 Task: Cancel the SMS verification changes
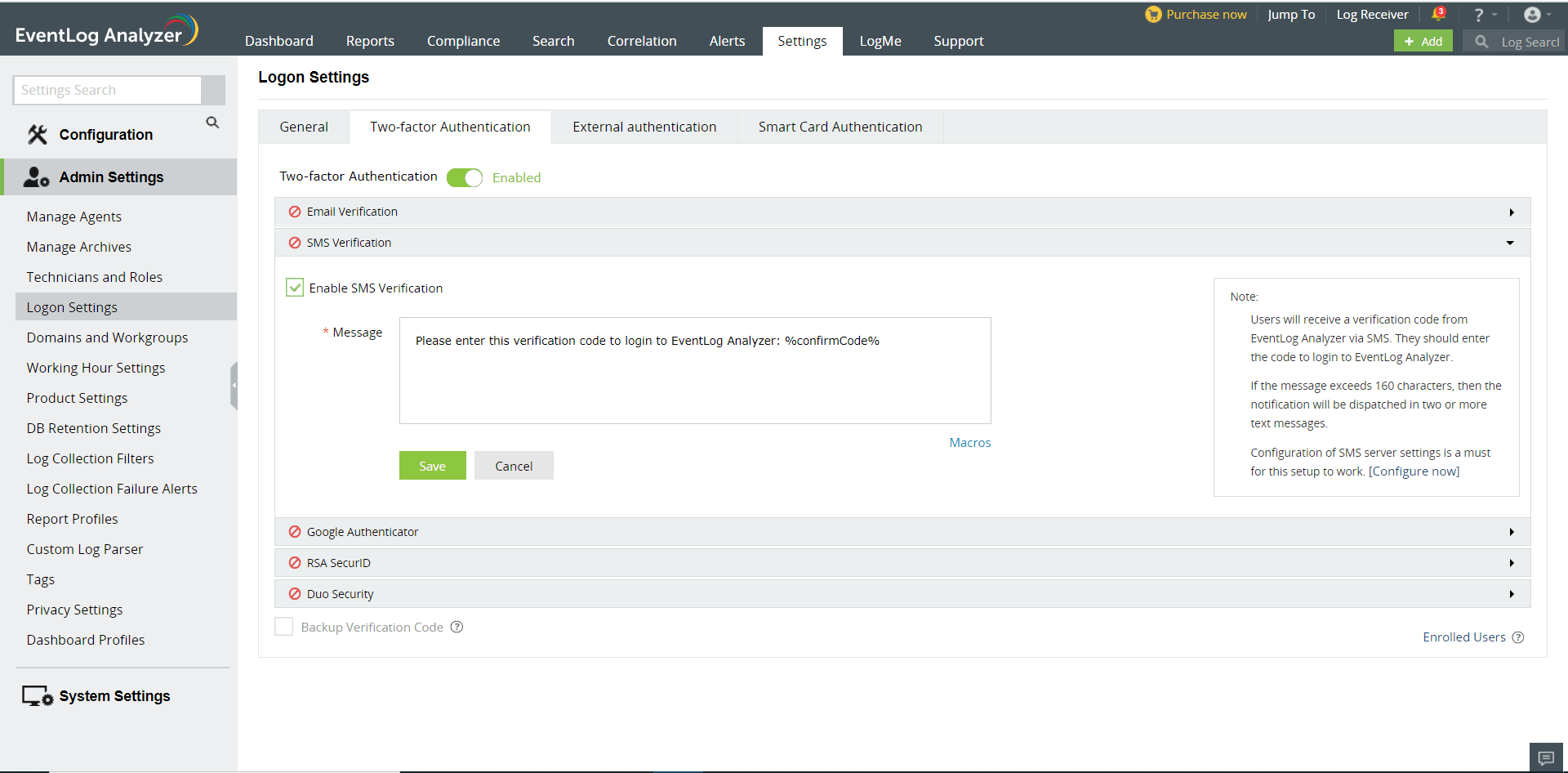tap(514, 466)
